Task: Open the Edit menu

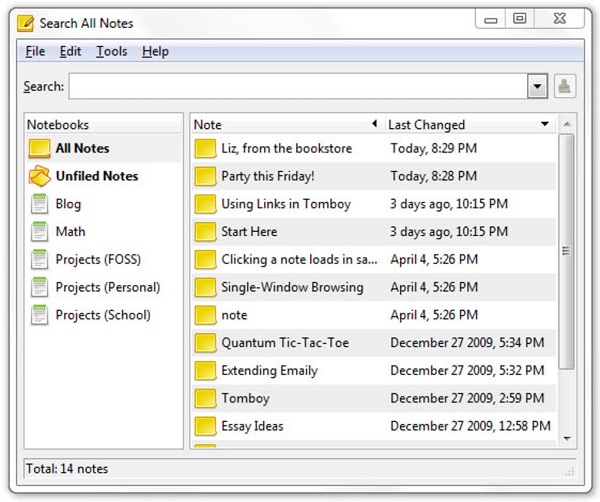Action: point(70,51)
